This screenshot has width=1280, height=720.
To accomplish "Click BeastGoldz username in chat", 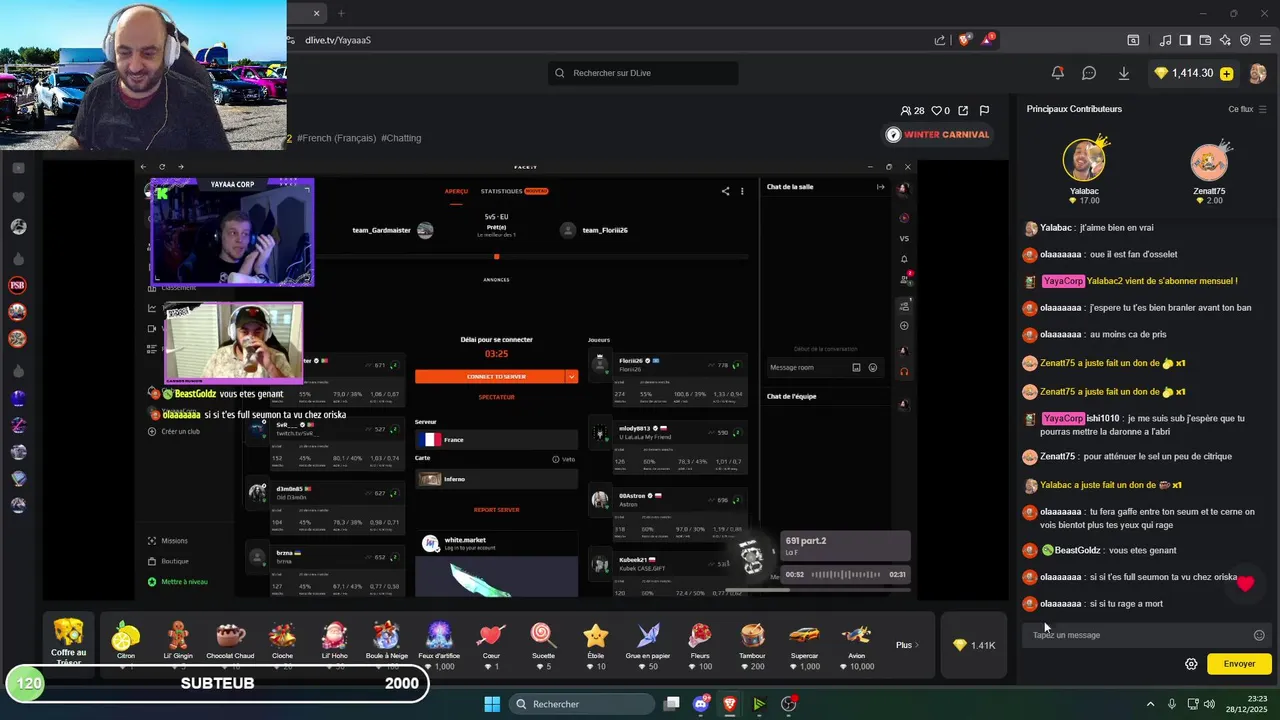I will 1077,550.
